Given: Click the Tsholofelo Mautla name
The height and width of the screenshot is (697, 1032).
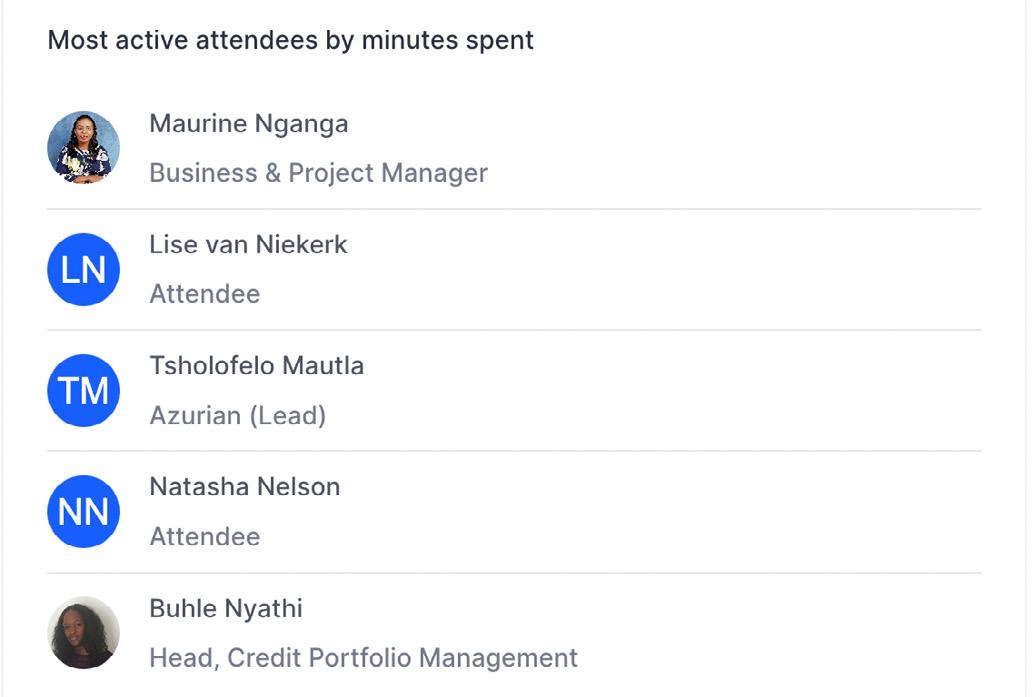Looking at the screenshot, I should coord(256,366).
